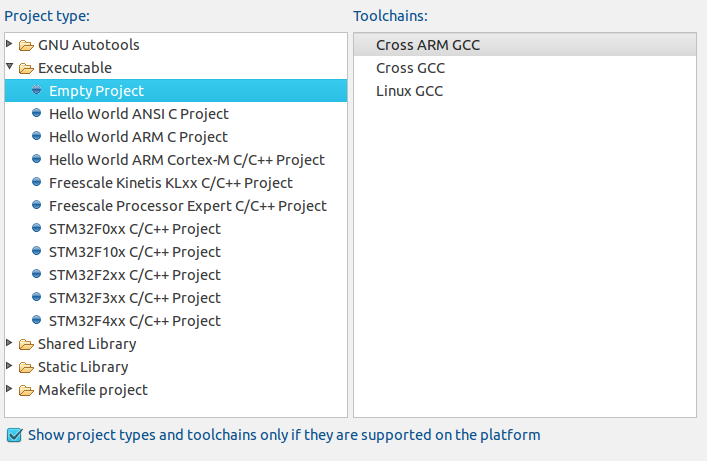The image size is (707, 461).
Task: Expand the Static Library tree node
Action: coord(9,366)
